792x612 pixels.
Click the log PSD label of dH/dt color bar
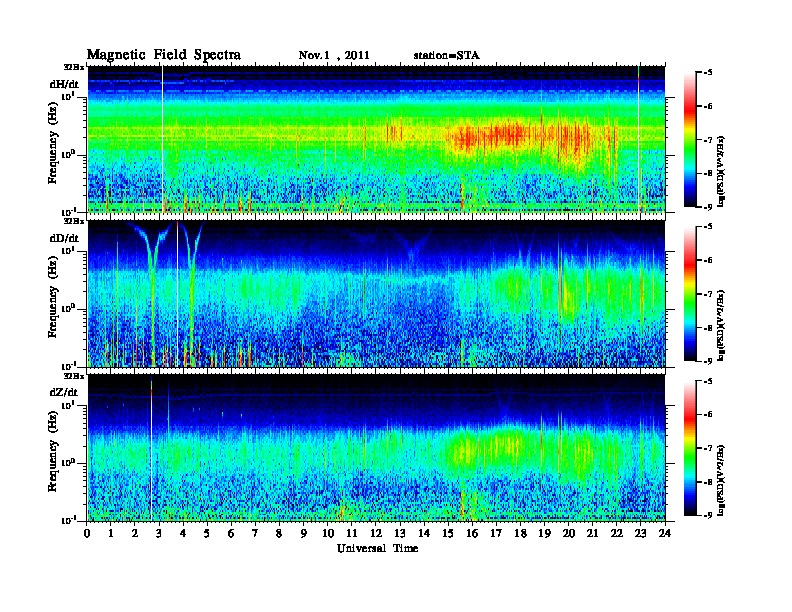click(721, 172)
